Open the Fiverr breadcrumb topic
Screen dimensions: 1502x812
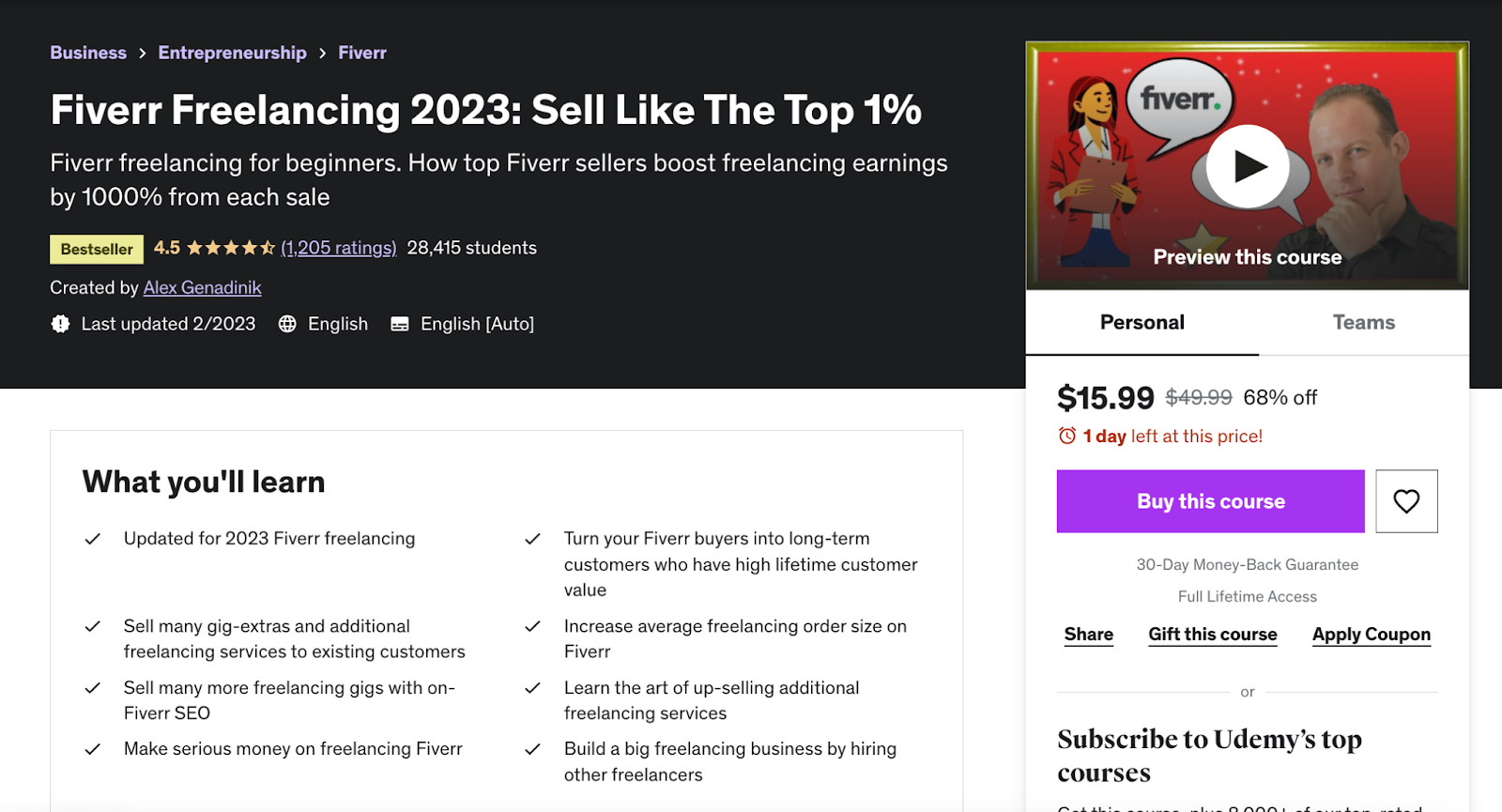pos(362,54)
